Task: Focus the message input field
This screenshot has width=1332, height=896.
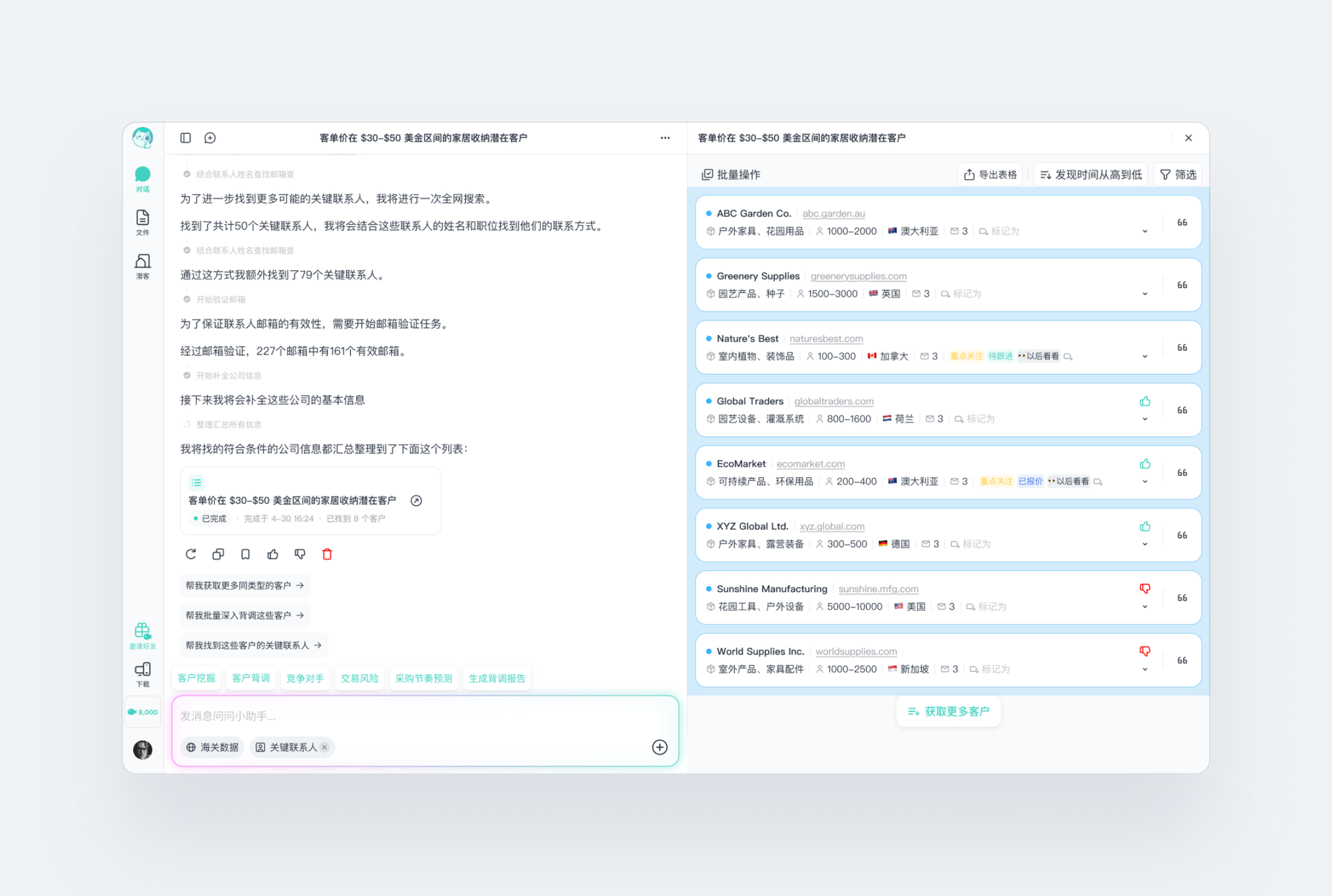Action: 425,716
